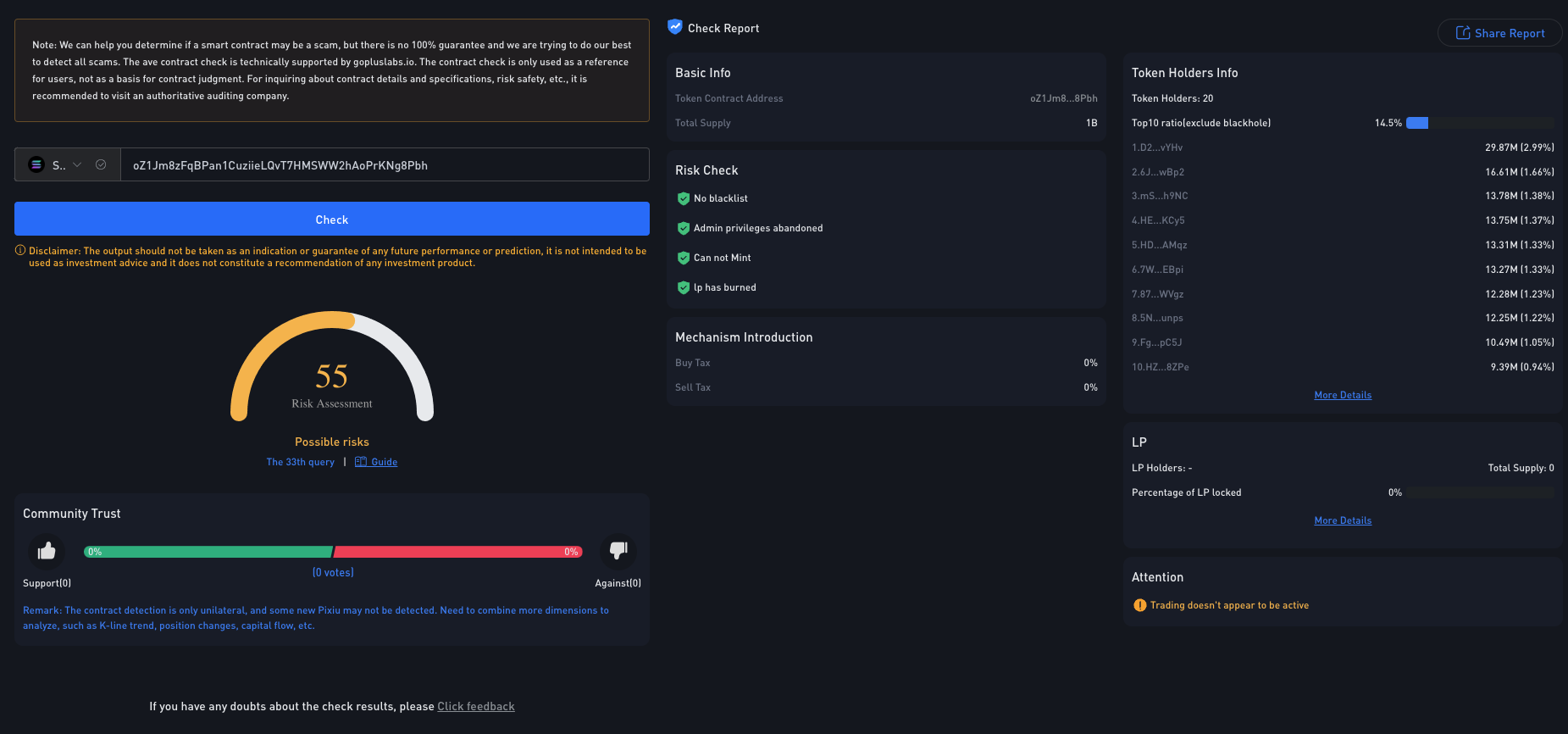Click the shield beside Admin privileges abandoned
Image resolution: width=1568 pixels, height=734 pixels.
coord(683,228)
